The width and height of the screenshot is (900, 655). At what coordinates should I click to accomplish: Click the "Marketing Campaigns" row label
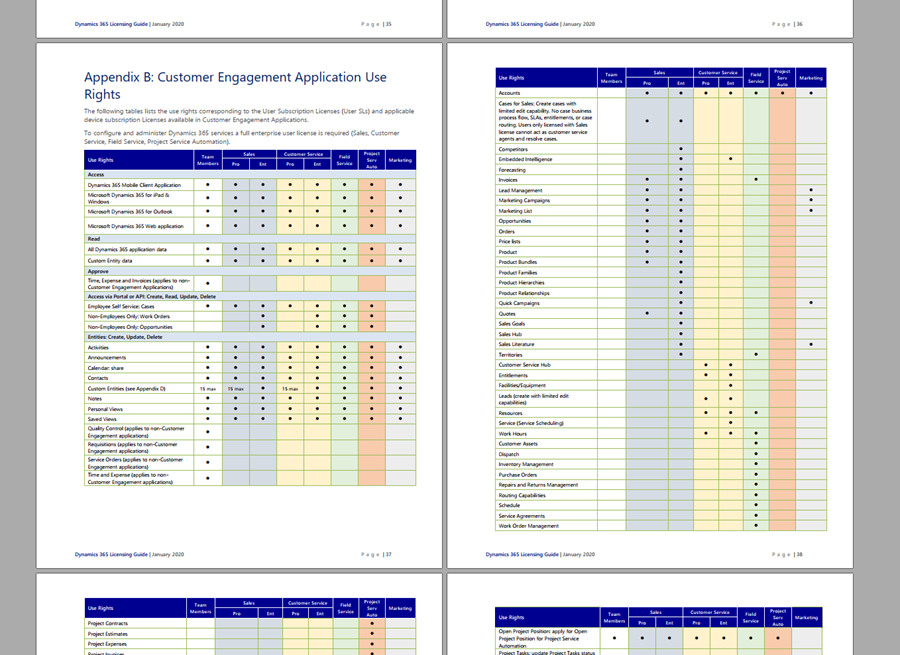(524, 200)
